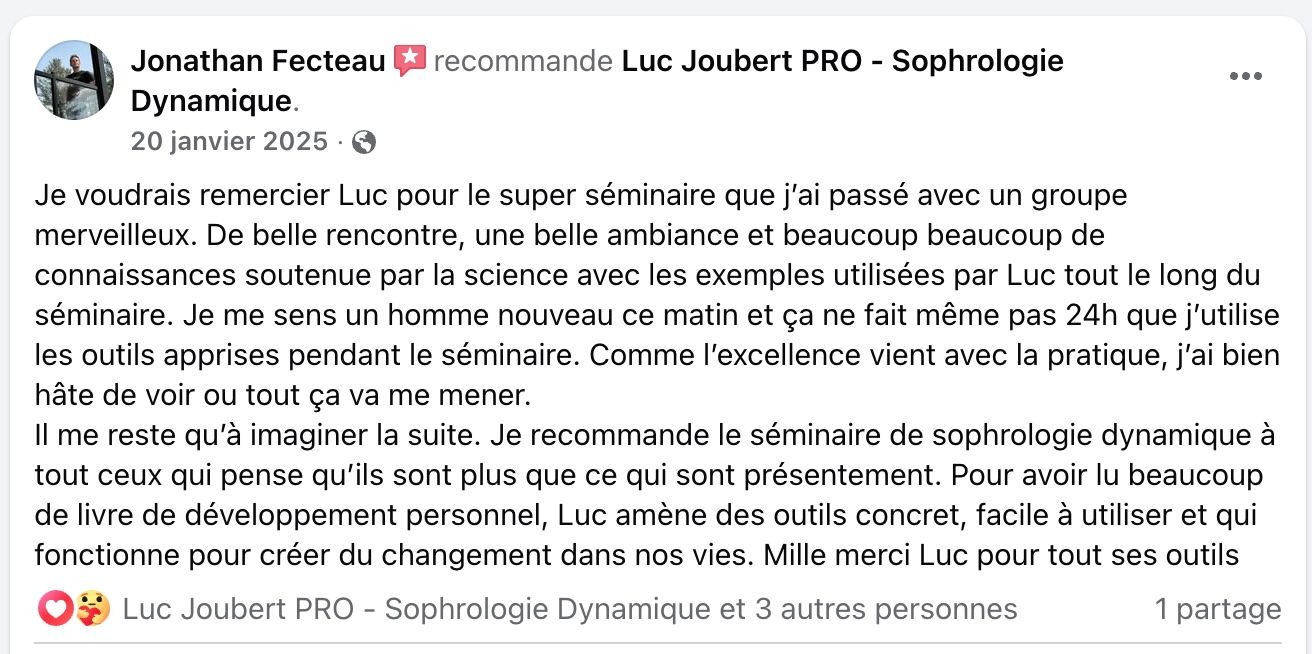The height and width of the screenshot is (654, 1312).
Task: View the 1 partage shares list
Action: (1218, 609)
